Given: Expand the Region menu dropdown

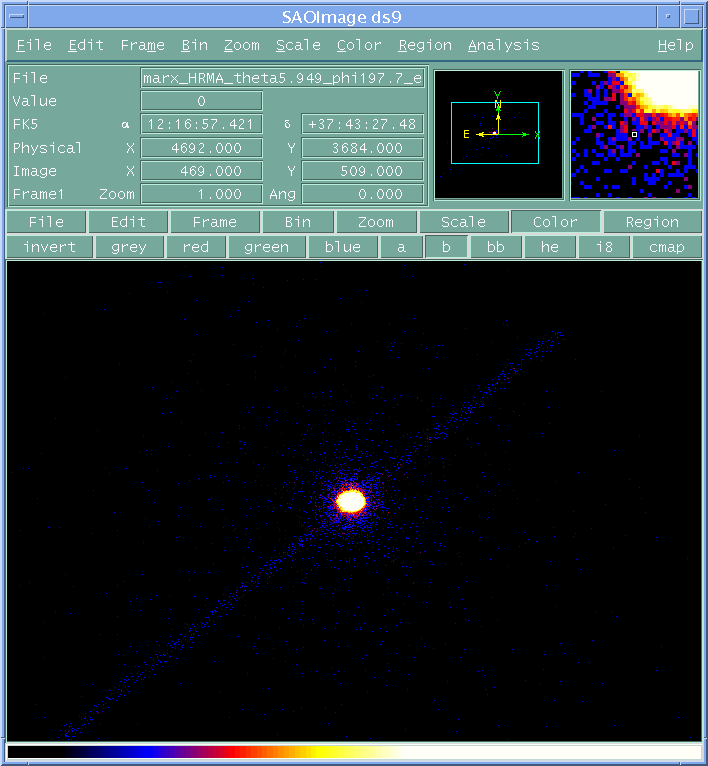Looking at the screenshot, I should (x=424, y=45).
